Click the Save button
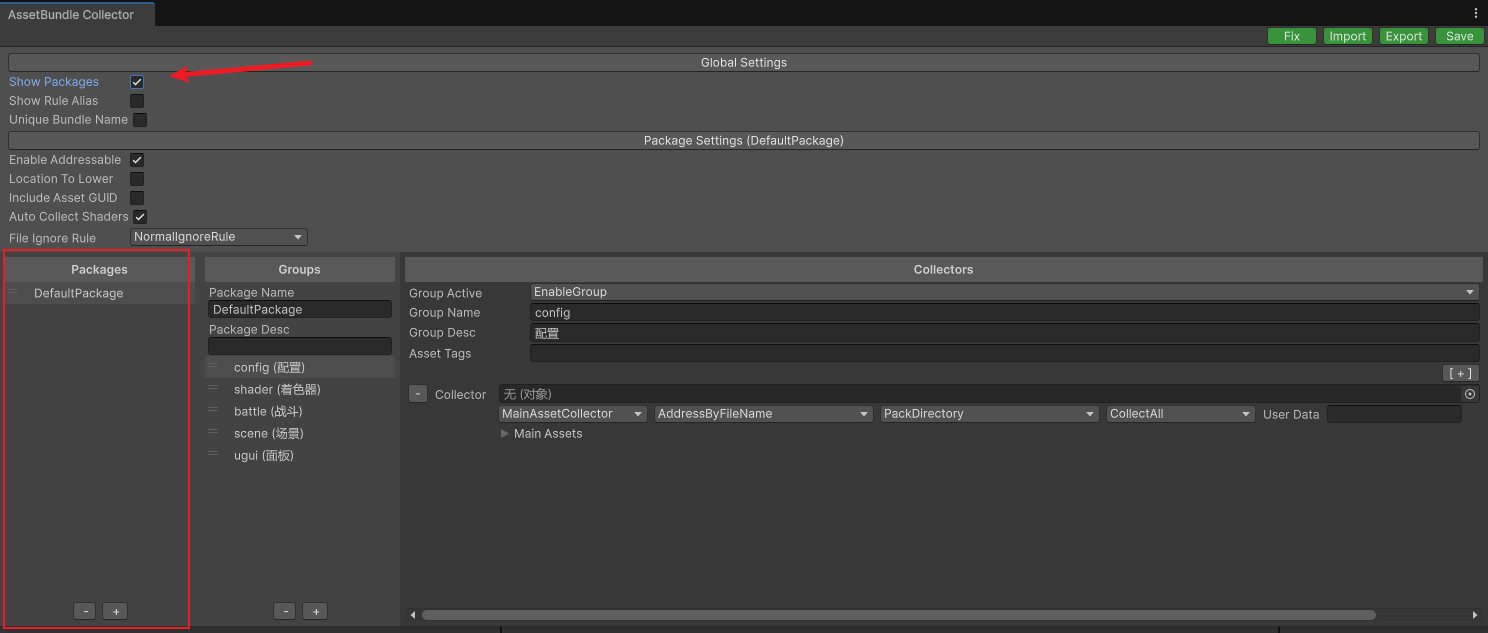 click(x=1460, y=36)
